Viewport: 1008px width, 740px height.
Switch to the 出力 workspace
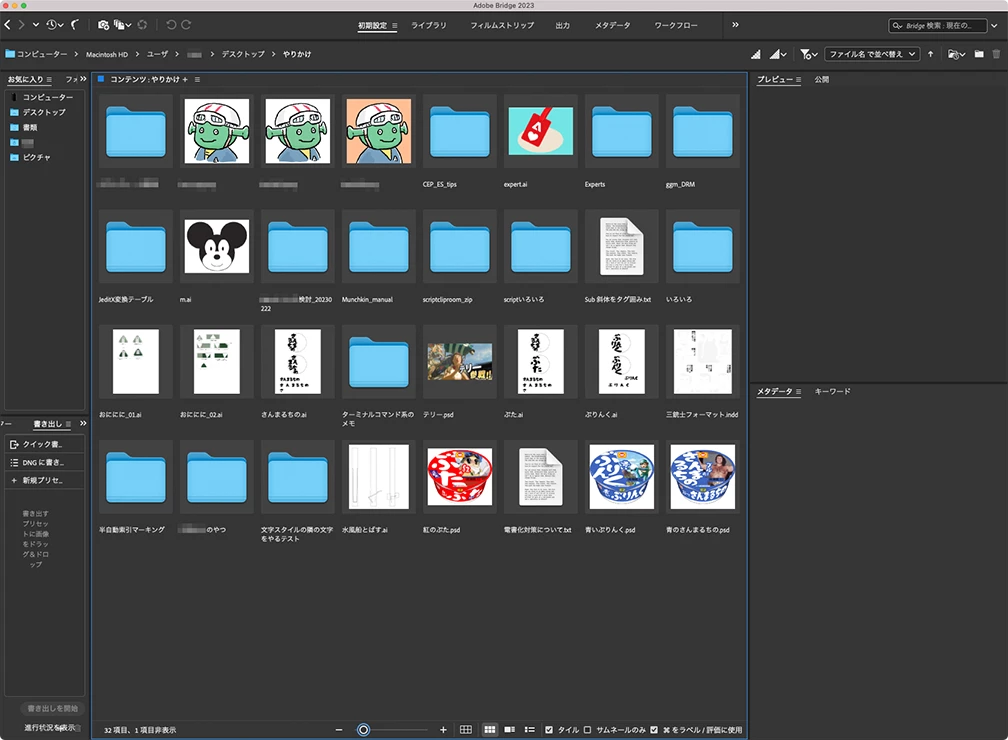coord(562,26)
